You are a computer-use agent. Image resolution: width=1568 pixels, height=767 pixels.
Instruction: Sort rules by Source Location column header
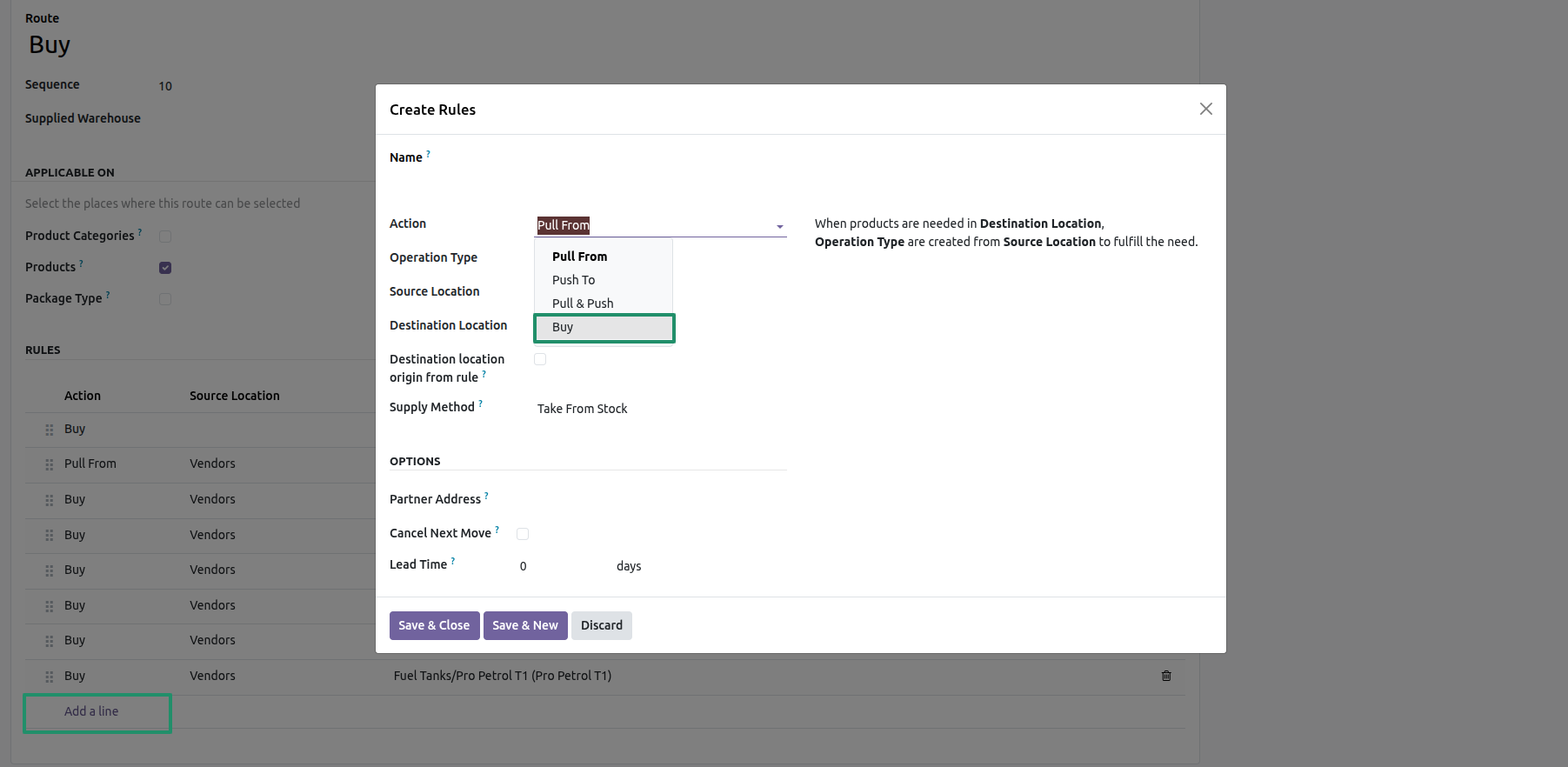tap(235, 396)
